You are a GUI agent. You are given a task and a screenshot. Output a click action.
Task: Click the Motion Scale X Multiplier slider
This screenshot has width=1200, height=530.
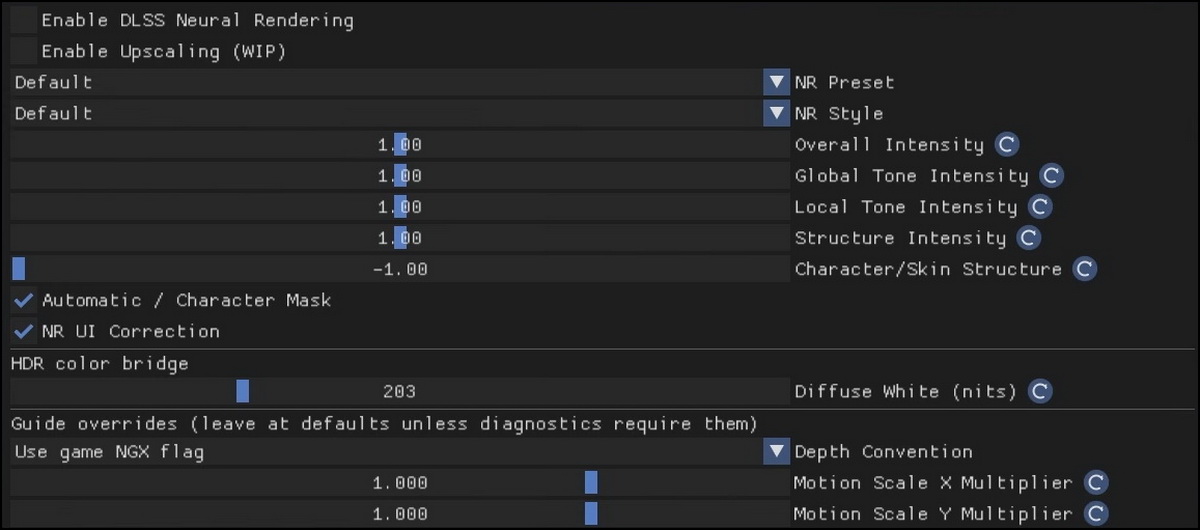coord(400,483)
